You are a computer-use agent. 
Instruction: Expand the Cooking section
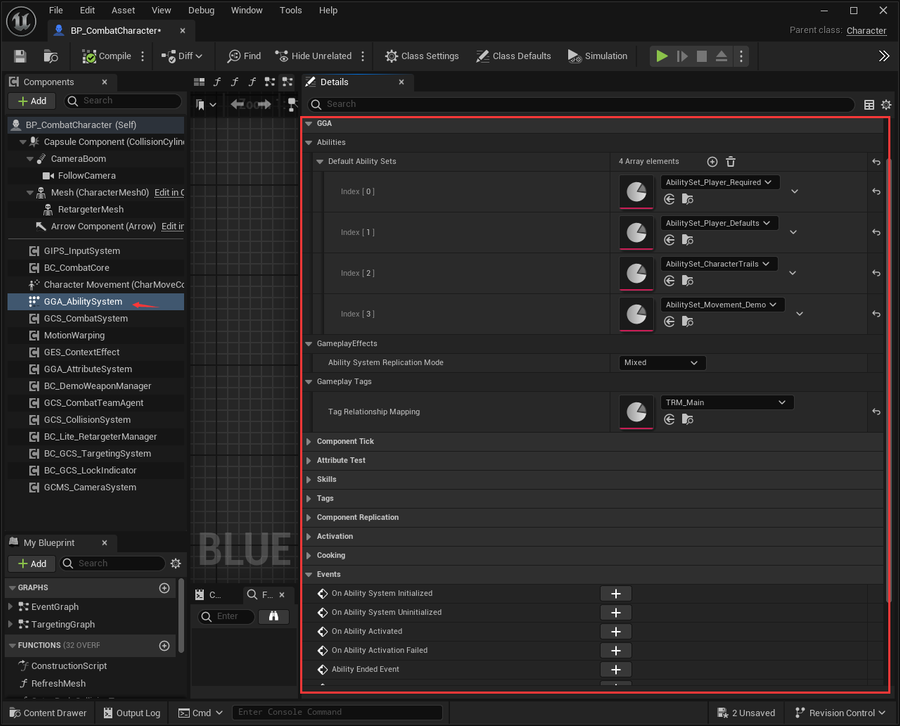click(309, 556)
